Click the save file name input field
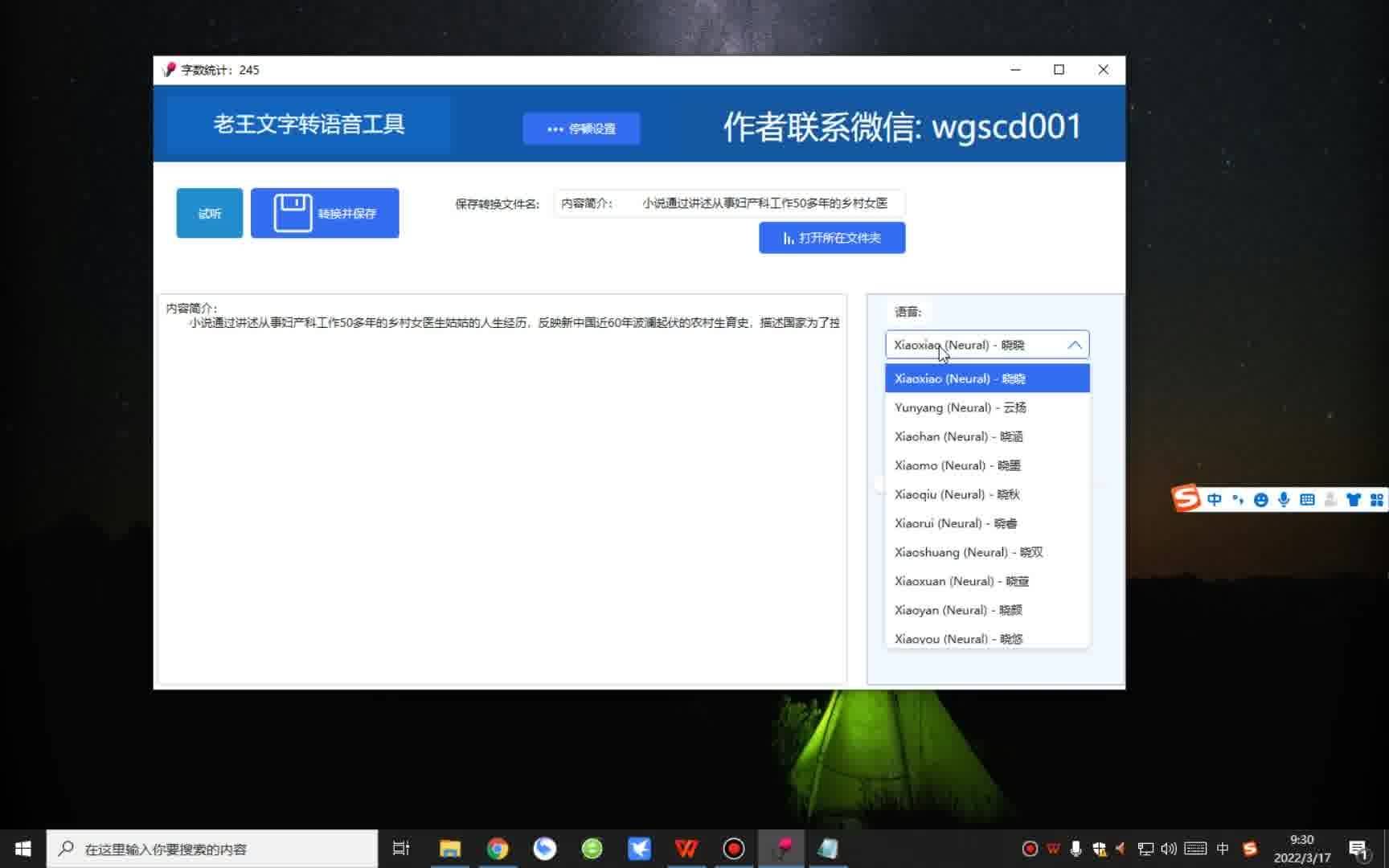The height and width of the screenshot is (868, 1389). (x=728, y=203)
